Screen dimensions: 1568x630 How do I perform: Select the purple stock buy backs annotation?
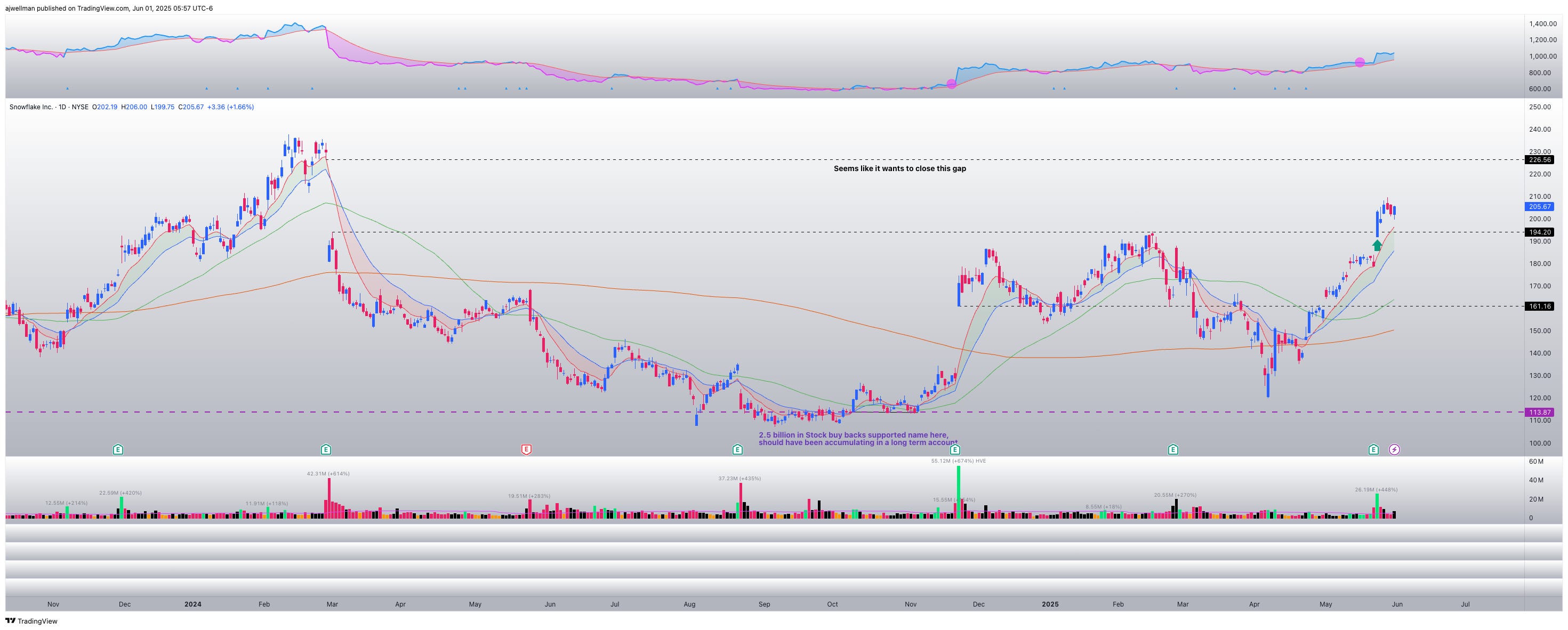coord(857,439)
